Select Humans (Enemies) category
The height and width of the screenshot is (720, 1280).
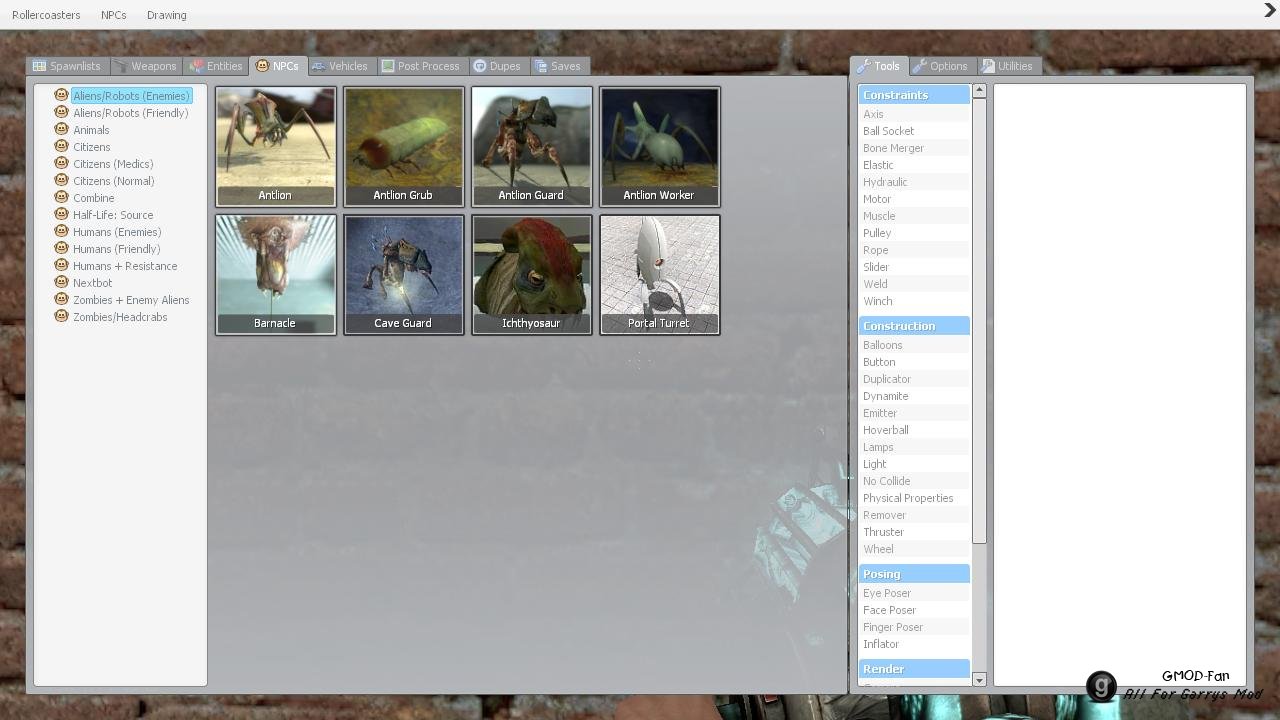[x=117, y=232]
